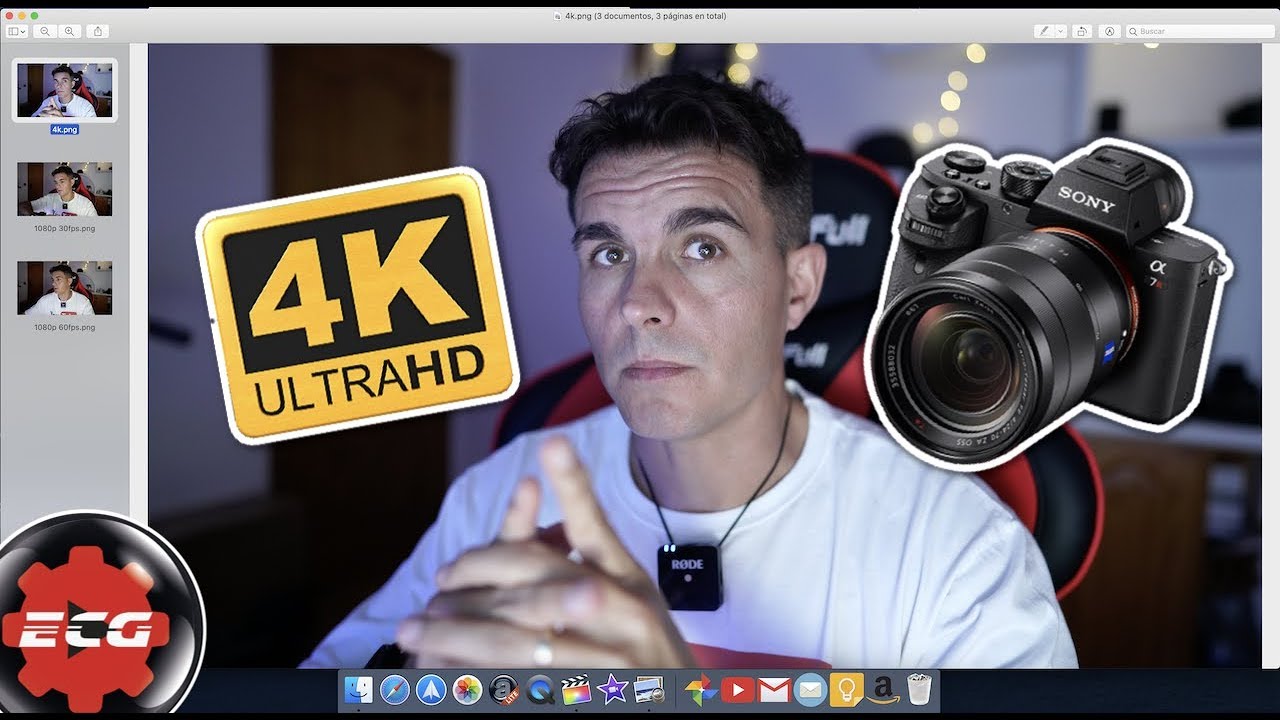Open the sidebar view options dropdown

point(17,32)
